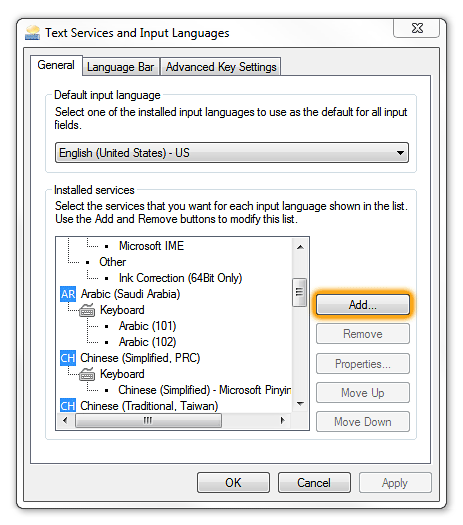Click the AR Arabic language badge icon
The height and width of the screenshot is (525, 463).
(68, 294)
